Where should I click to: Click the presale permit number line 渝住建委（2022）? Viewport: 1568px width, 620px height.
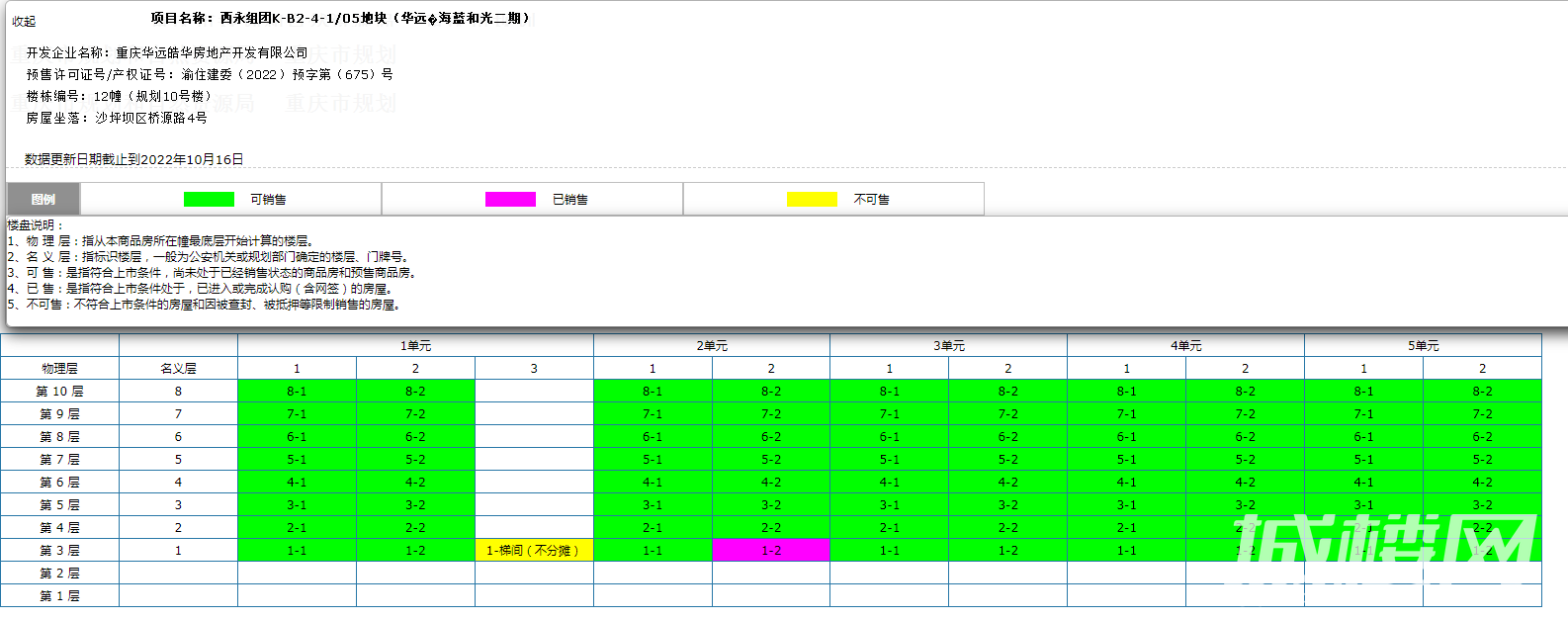pos(210,75)
